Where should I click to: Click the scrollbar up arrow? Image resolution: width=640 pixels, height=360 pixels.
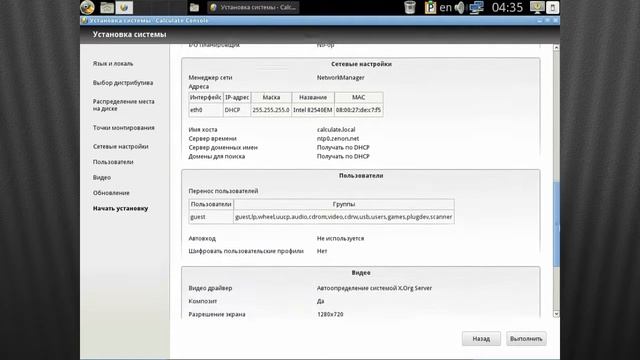(x=556, y=48)
